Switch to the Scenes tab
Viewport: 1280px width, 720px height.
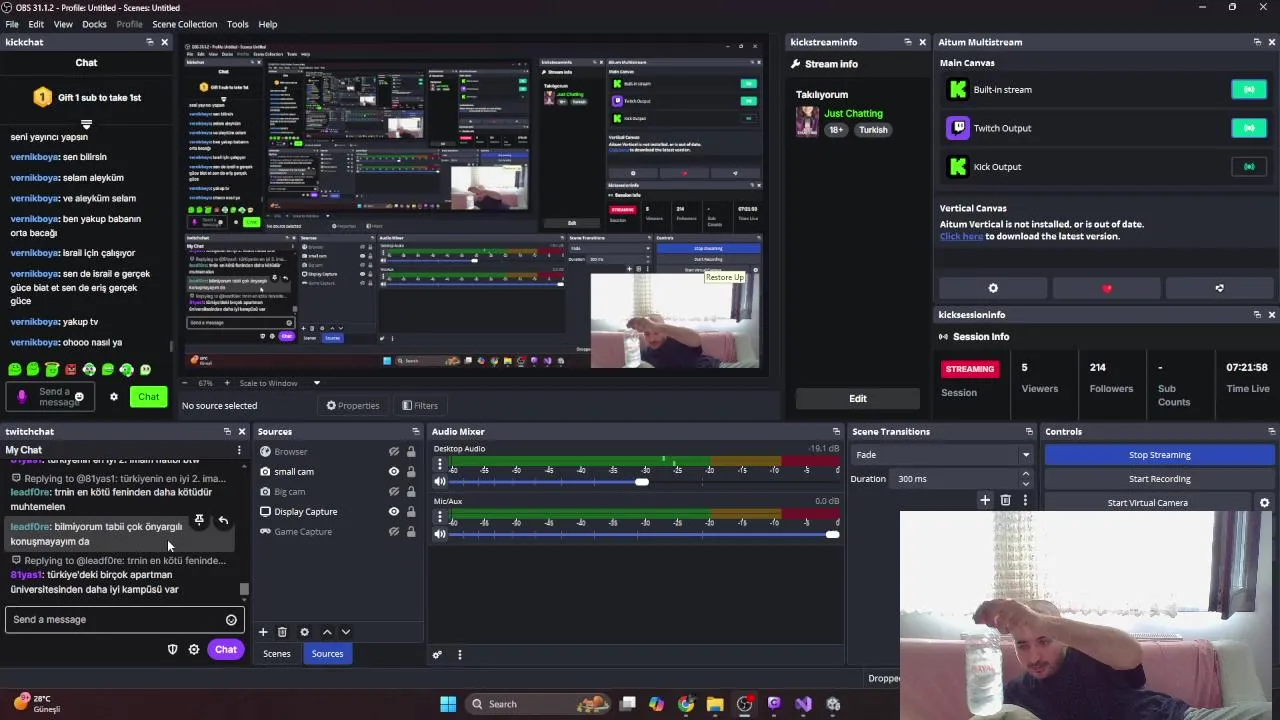[277, 654]
